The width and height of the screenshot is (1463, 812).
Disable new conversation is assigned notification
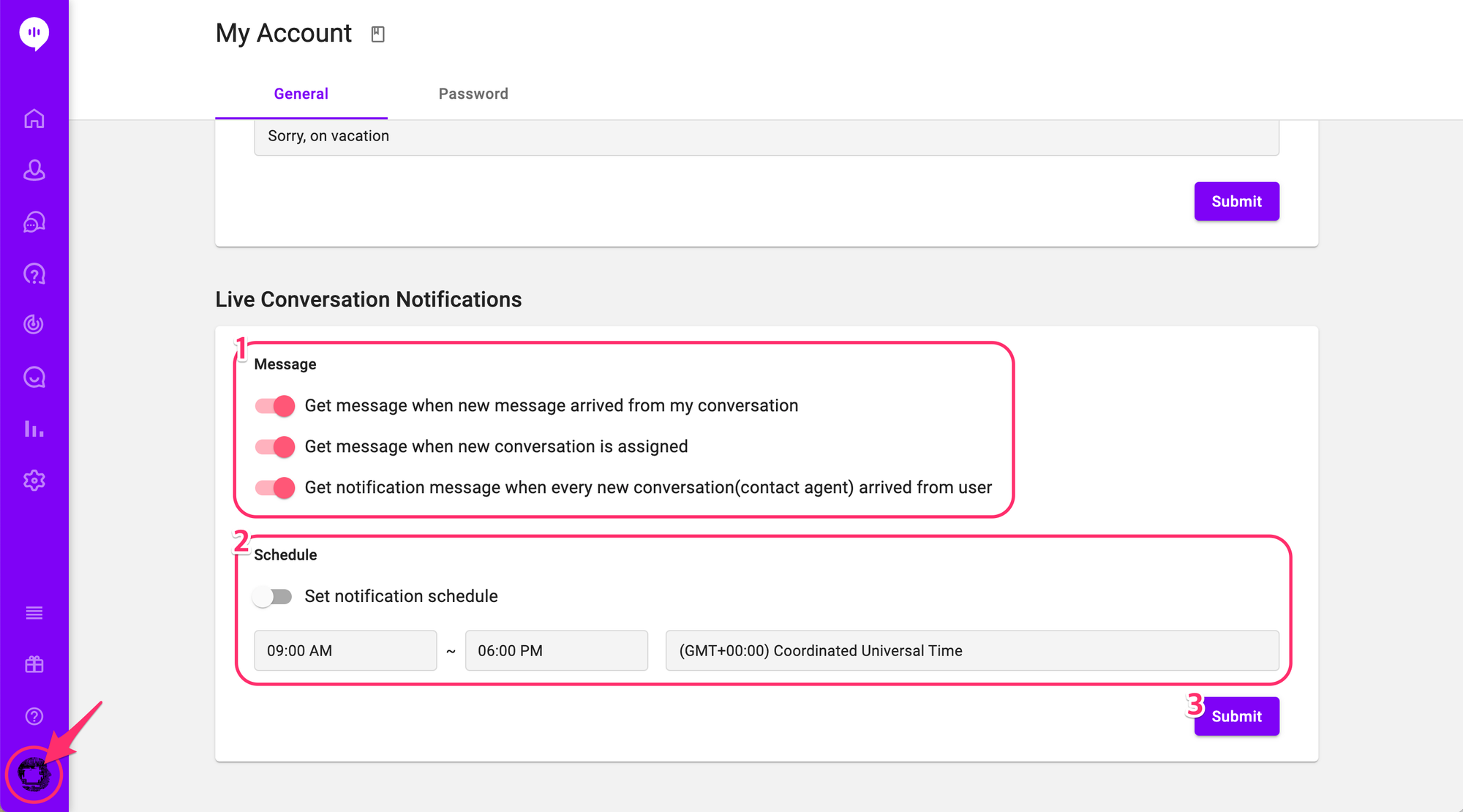pyautogui.click(x=275, y=447)
